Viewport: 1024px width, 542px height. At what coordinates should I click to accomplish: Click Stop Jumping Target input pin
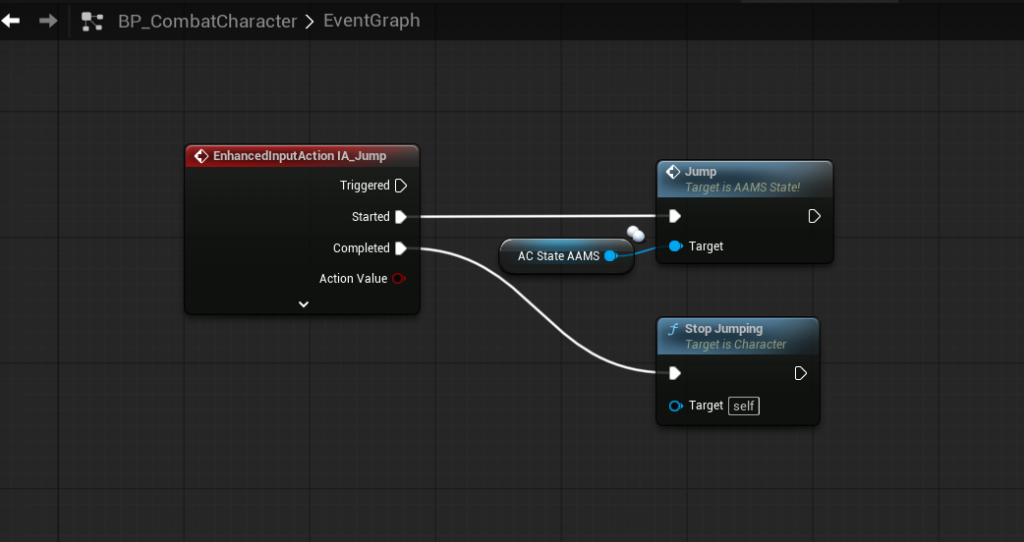(675, 405)
